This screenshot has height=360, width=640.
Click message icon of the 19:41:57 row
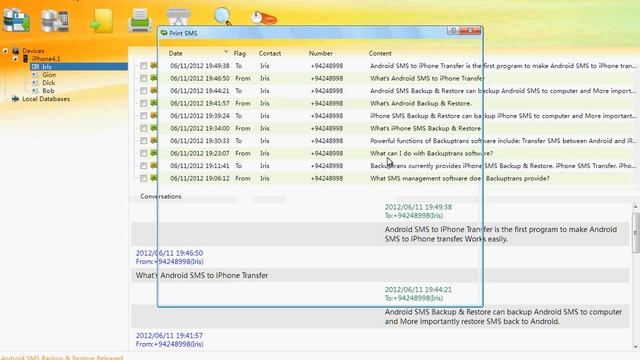click(154, 103)
